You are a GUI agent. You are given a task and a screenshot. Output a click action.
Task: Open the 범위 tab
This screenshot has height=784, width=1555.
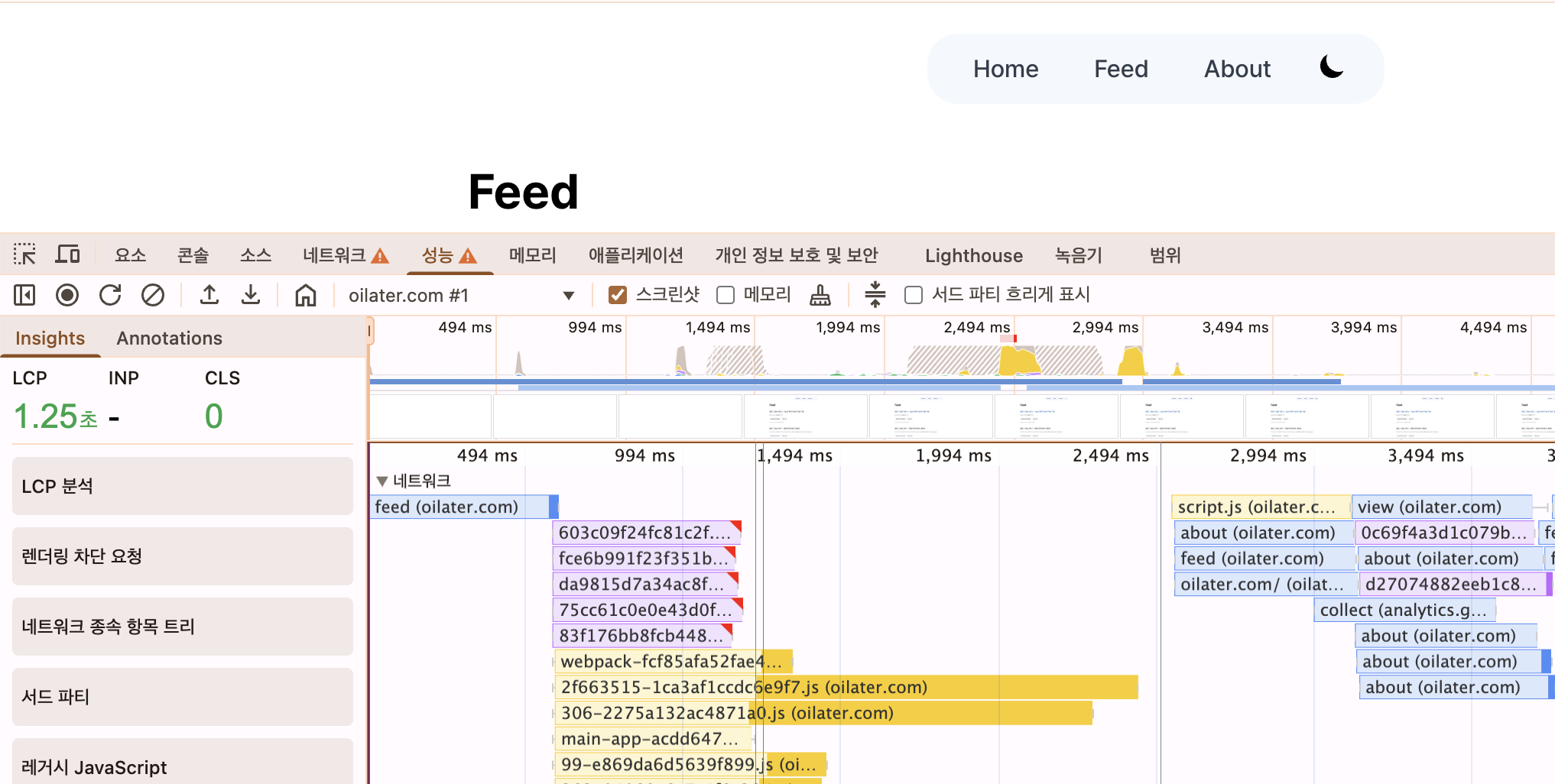1165,255
